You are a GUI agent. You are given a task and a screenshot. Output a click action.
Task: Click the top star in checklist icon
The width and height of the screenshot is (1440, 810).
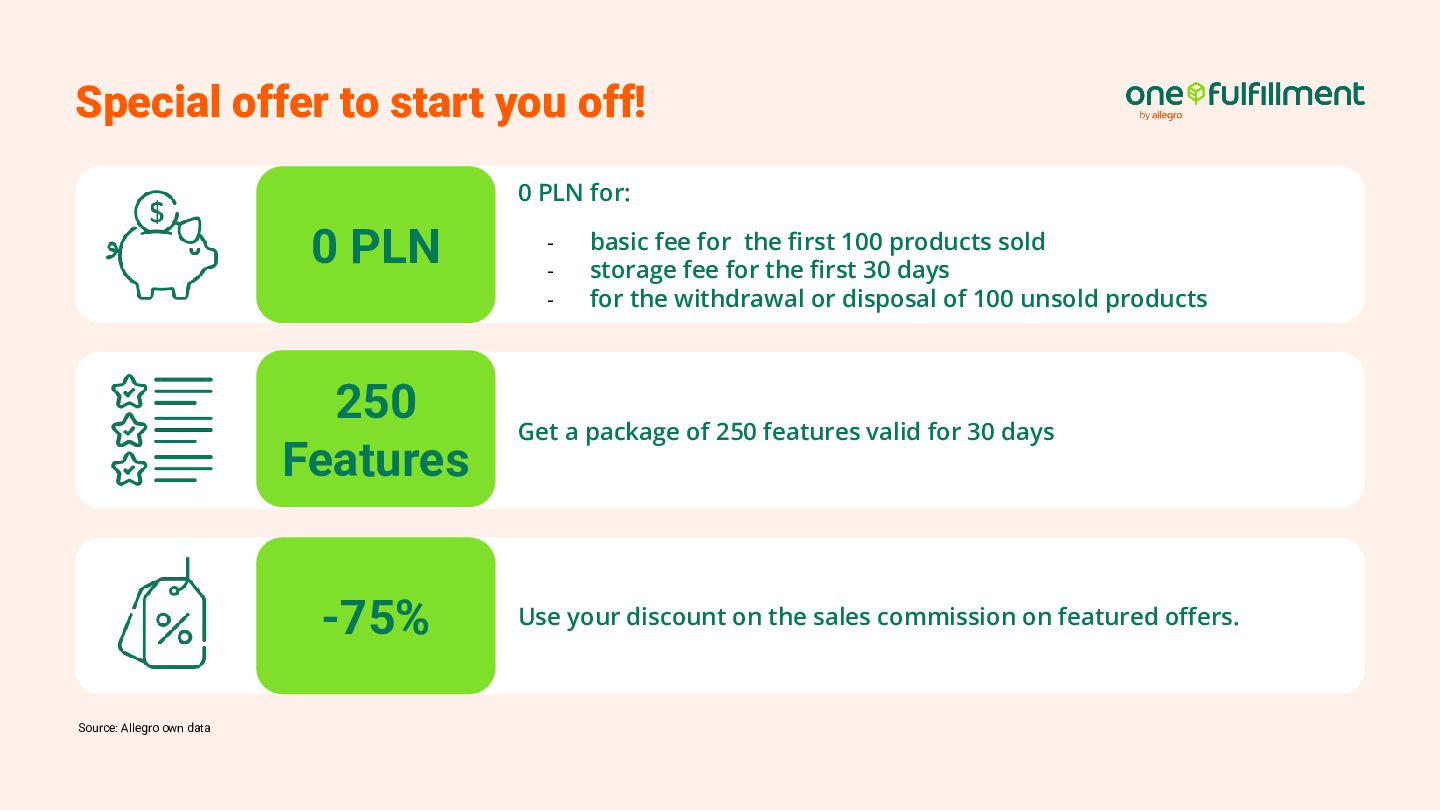(129, 392)
